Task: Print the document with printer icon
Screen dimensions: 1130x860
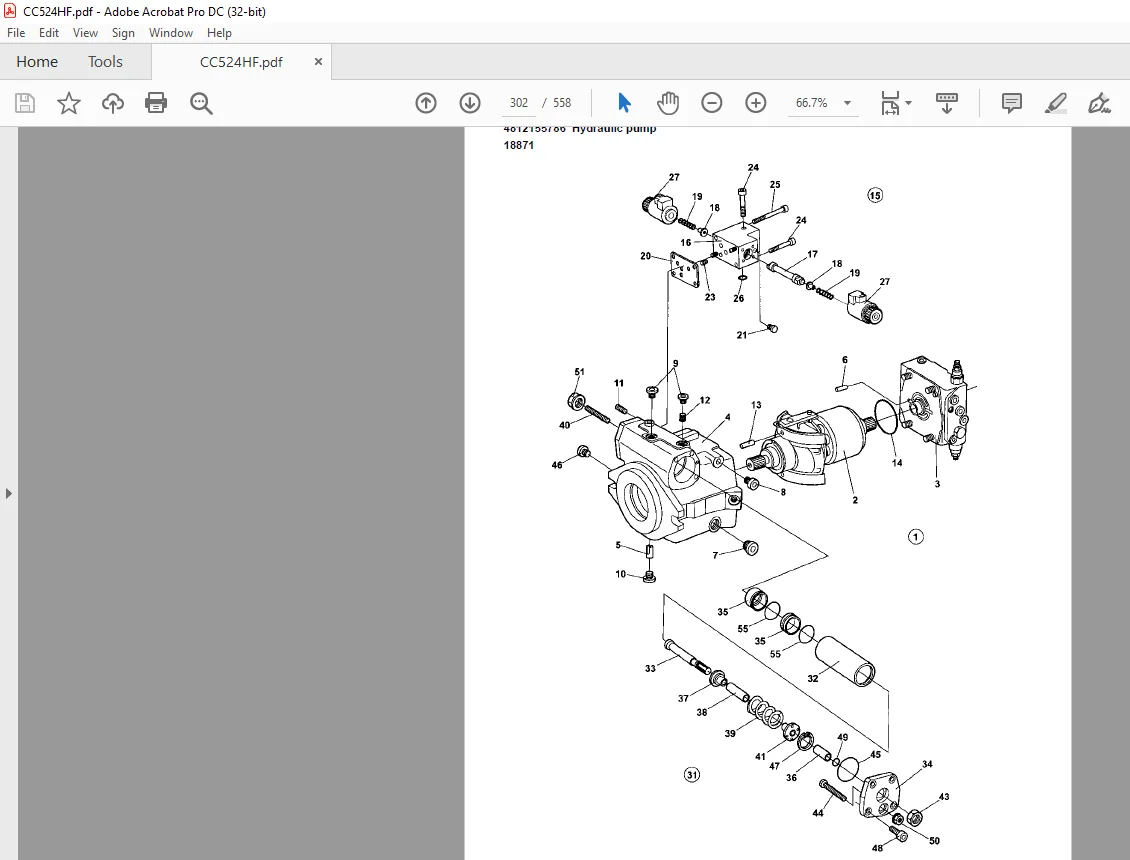Action: (x=156, y=103)
